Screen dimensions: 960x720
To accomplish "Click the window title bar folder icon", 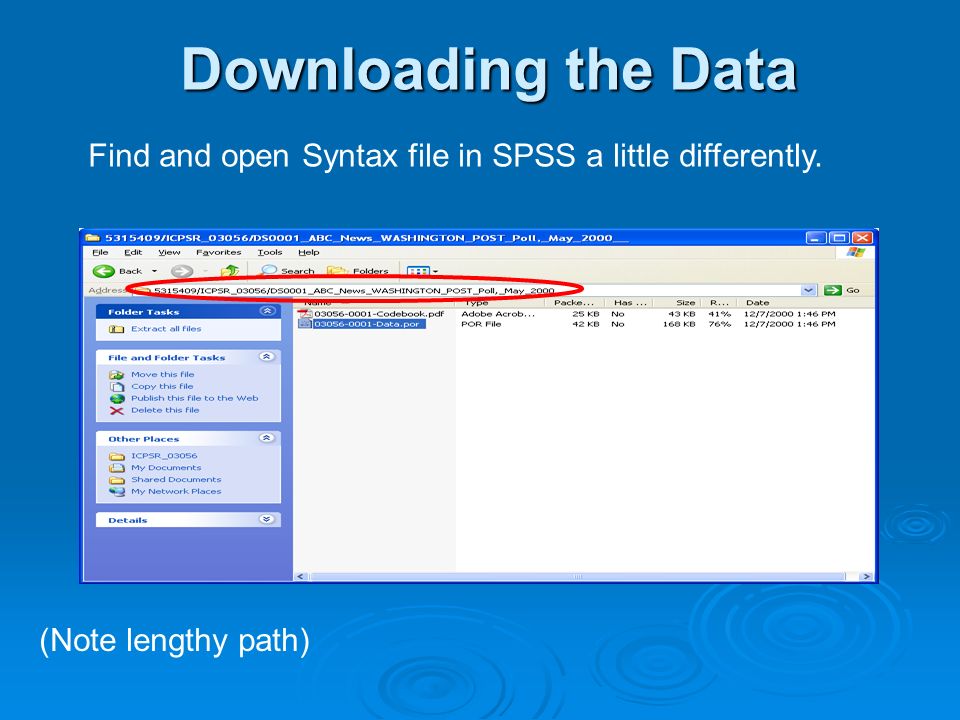I will coord(92,238).
